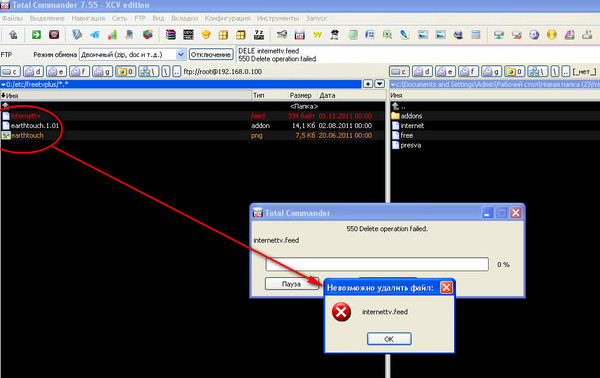Click the gray calculator-window toolbar icon
600x378 pixels.
476,35
